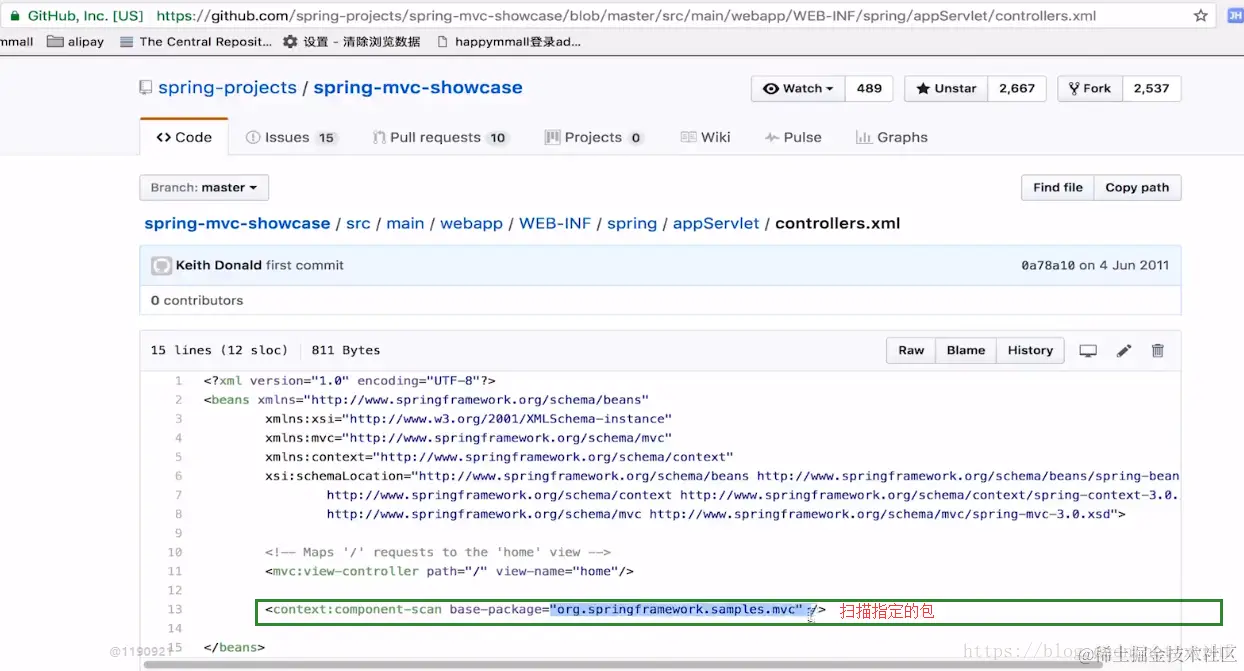Viewport: 1244px width, 671px height.
Task: Click the Fork button
Action: 1090,88
